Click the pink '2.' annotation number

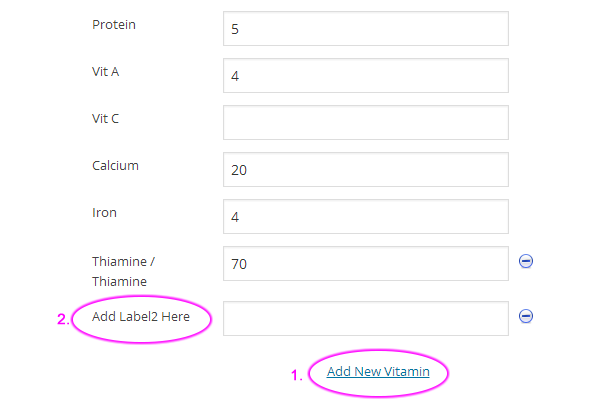point(63,319)
